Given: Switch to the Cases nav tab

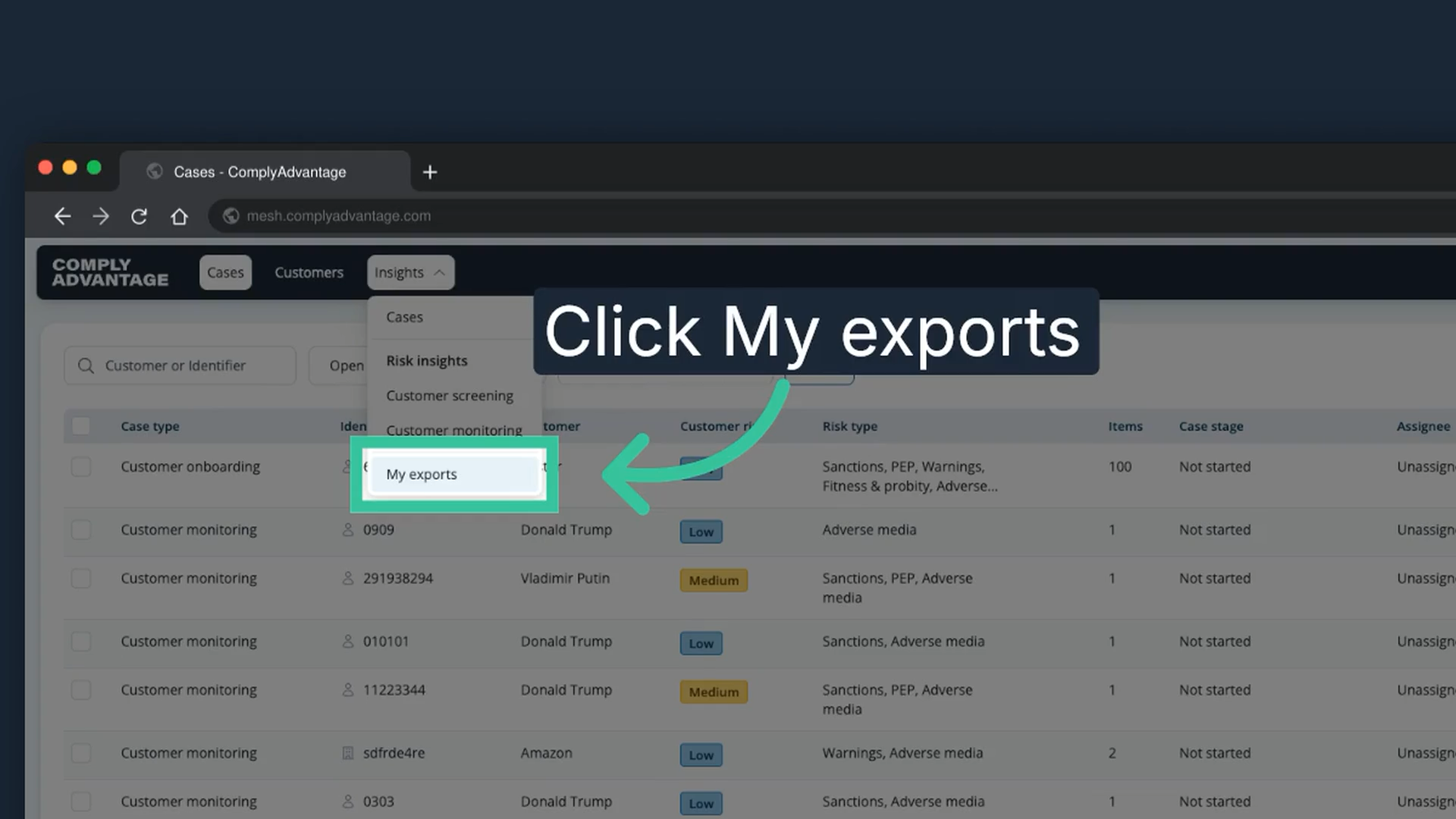Looking at the screenshot, I should click(225, 272).
